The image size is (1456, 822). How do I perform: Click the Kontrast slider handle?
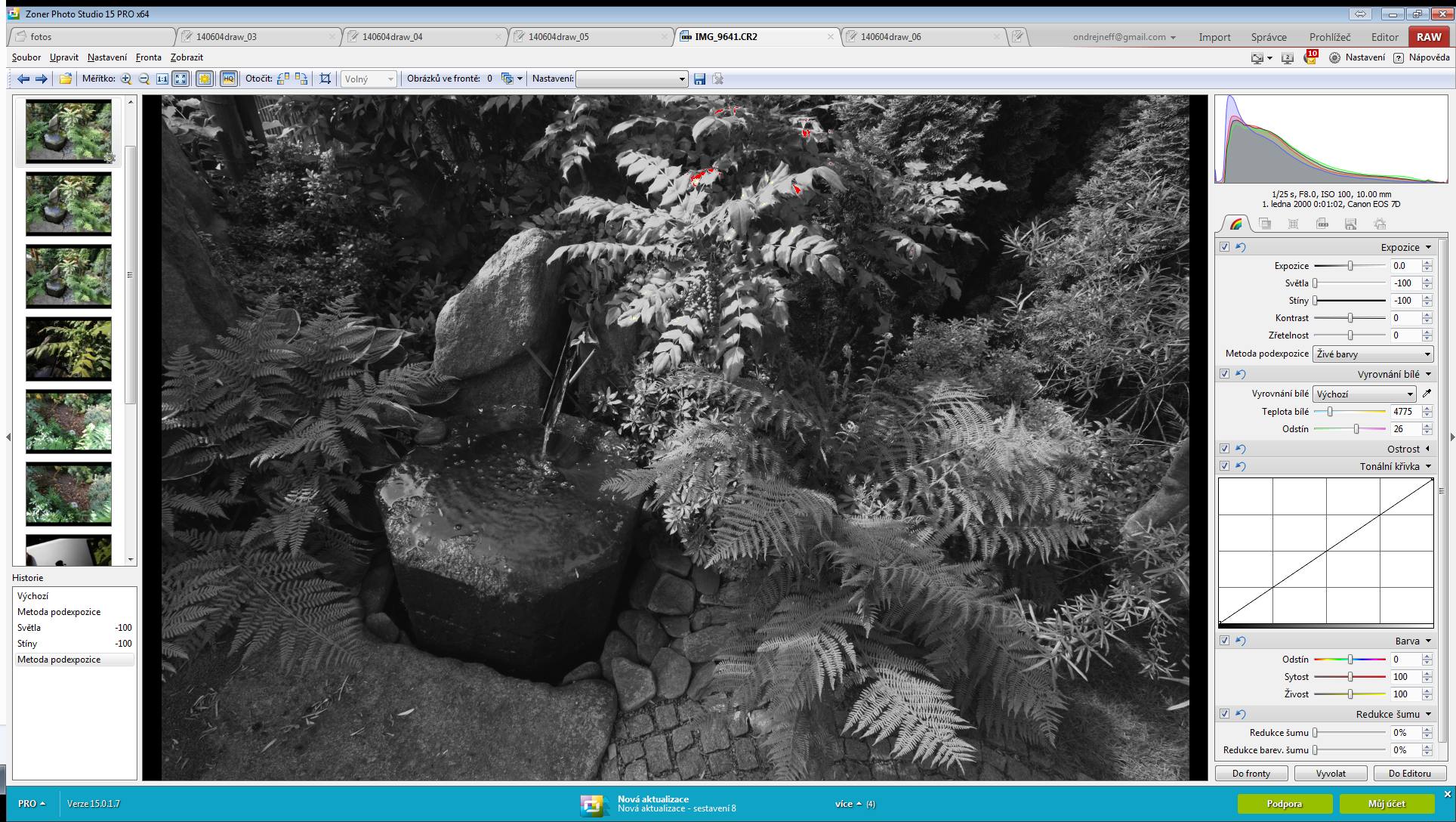(x=1350, y=318)
